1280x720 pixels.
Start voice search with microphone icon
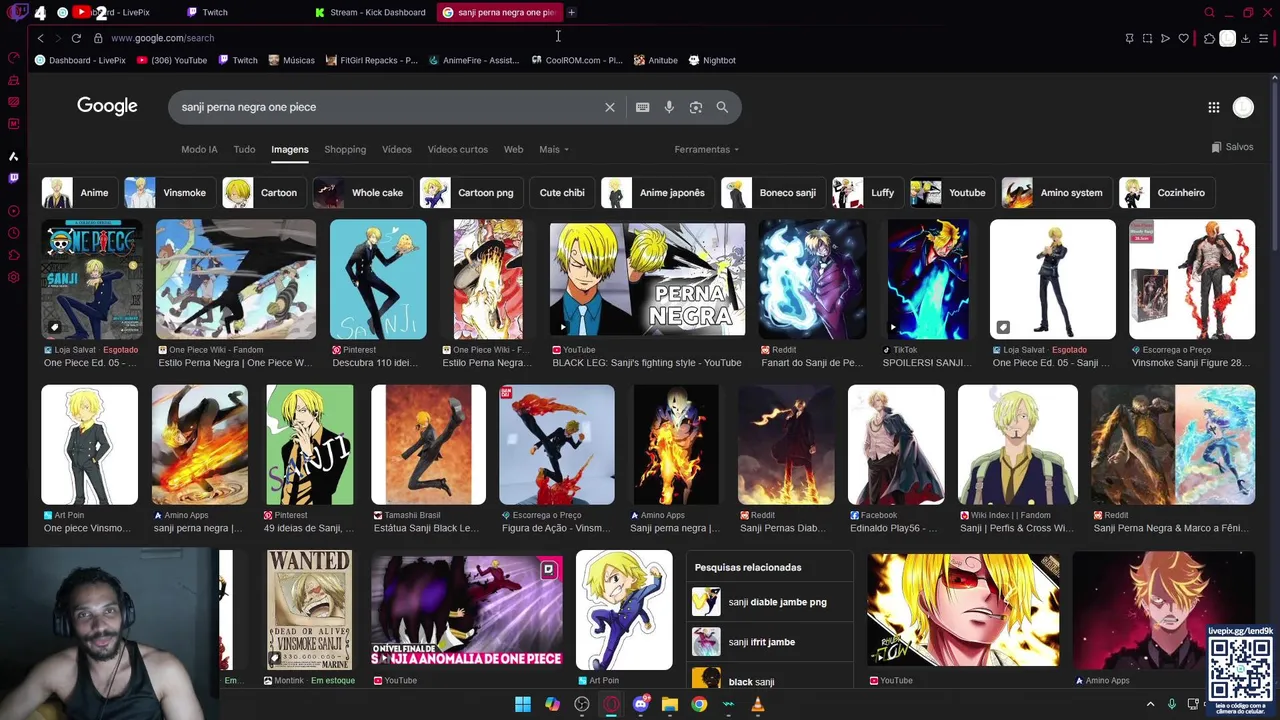pyautogui.click(x=669, y=107)
